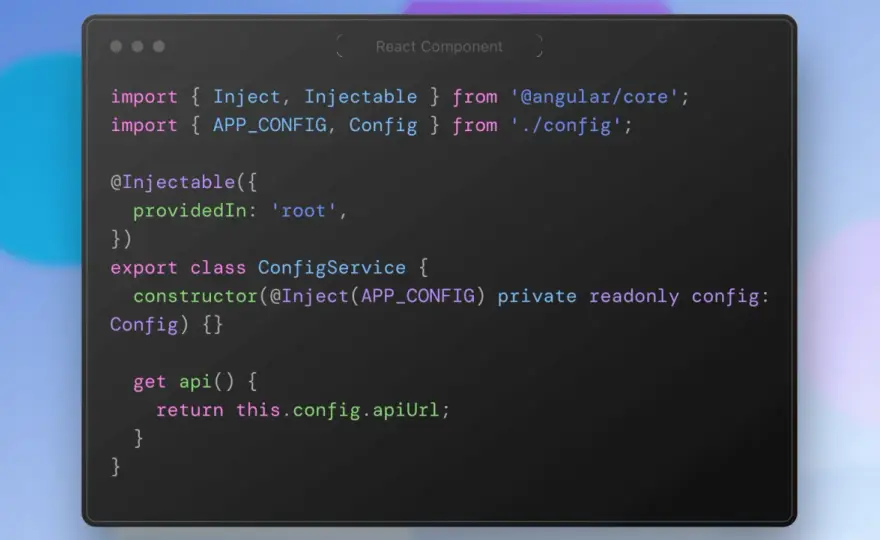Click '@Inject(APP_CONFIG)' in the constructor
Viewport: 880px width, 540px height.
[x=377, y=296]
